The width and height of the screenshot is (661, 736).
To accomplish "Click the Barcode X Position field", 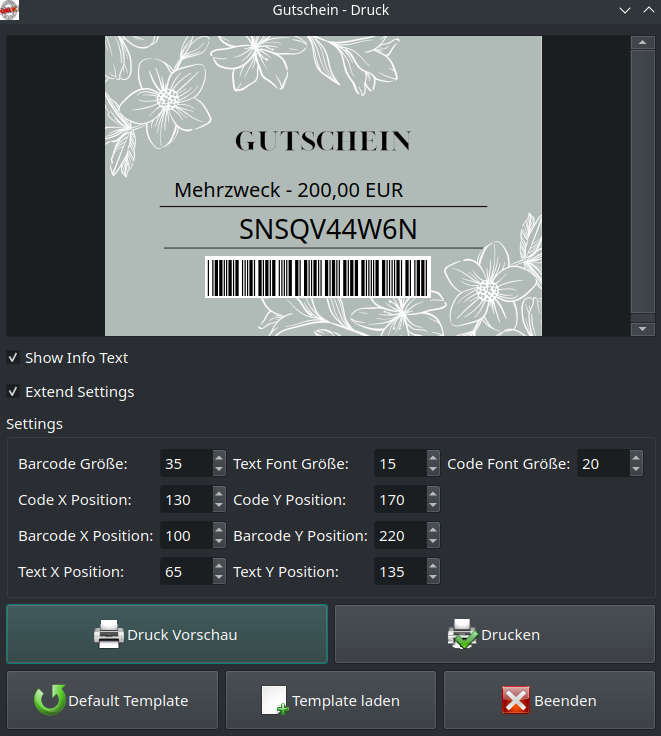I will click(186, 536).
